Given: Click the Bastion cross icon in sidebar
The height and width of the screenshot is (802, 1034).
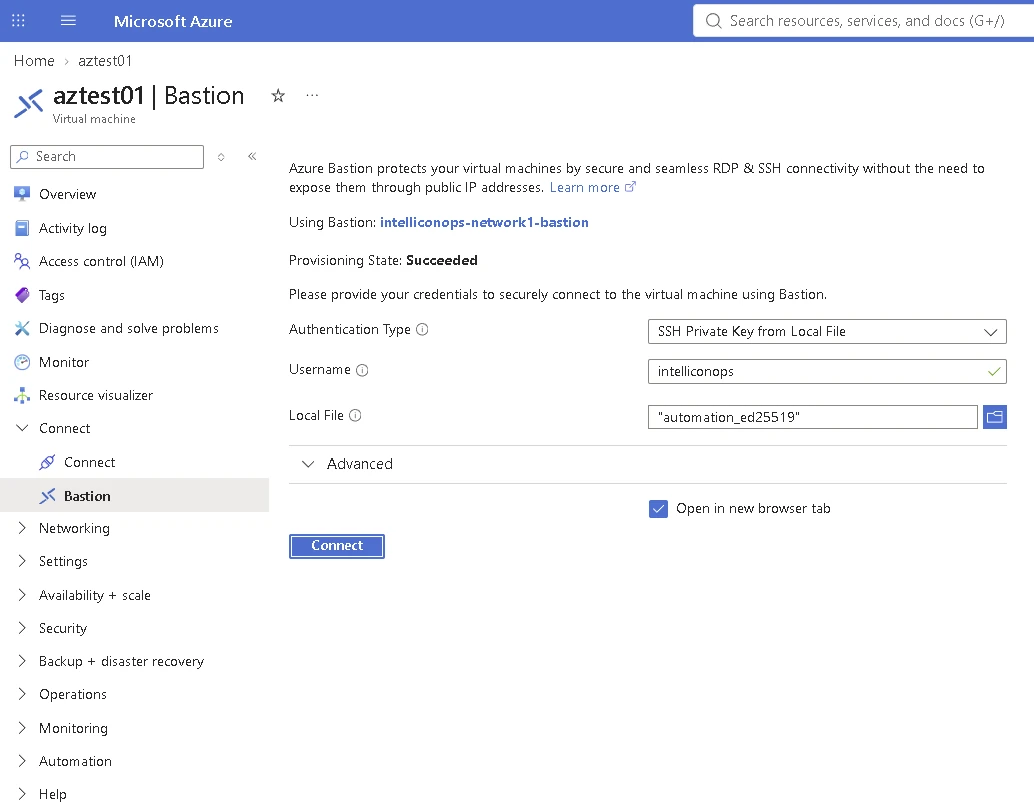Looking at the screenshot, I should pyautogui.click(x=47, y=496).
